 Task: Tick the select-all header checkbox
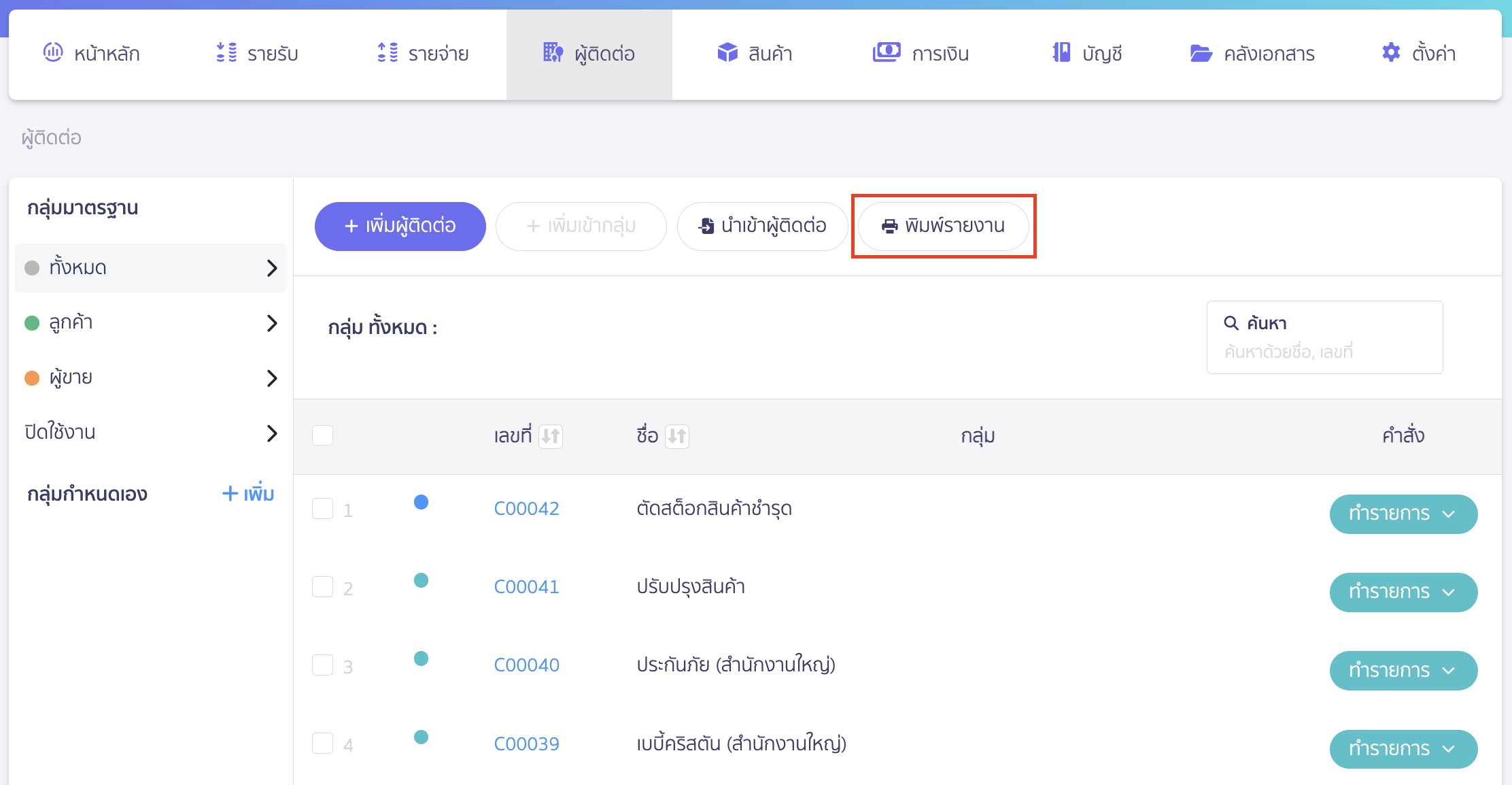click(322, 435)
